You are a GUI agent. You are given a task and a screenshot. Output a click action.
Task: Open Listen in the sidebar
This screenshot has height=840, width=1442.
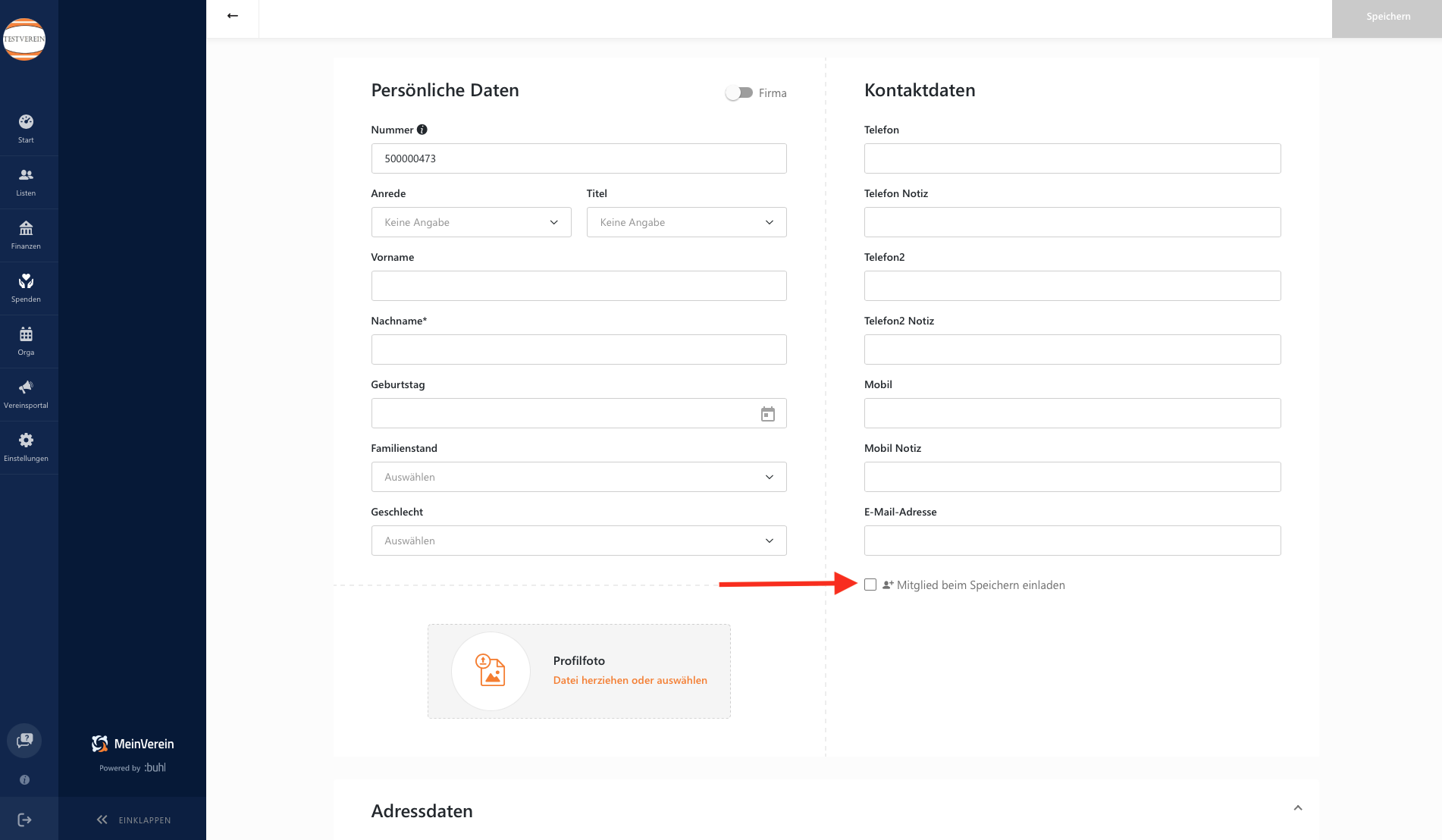coord(26,182)
